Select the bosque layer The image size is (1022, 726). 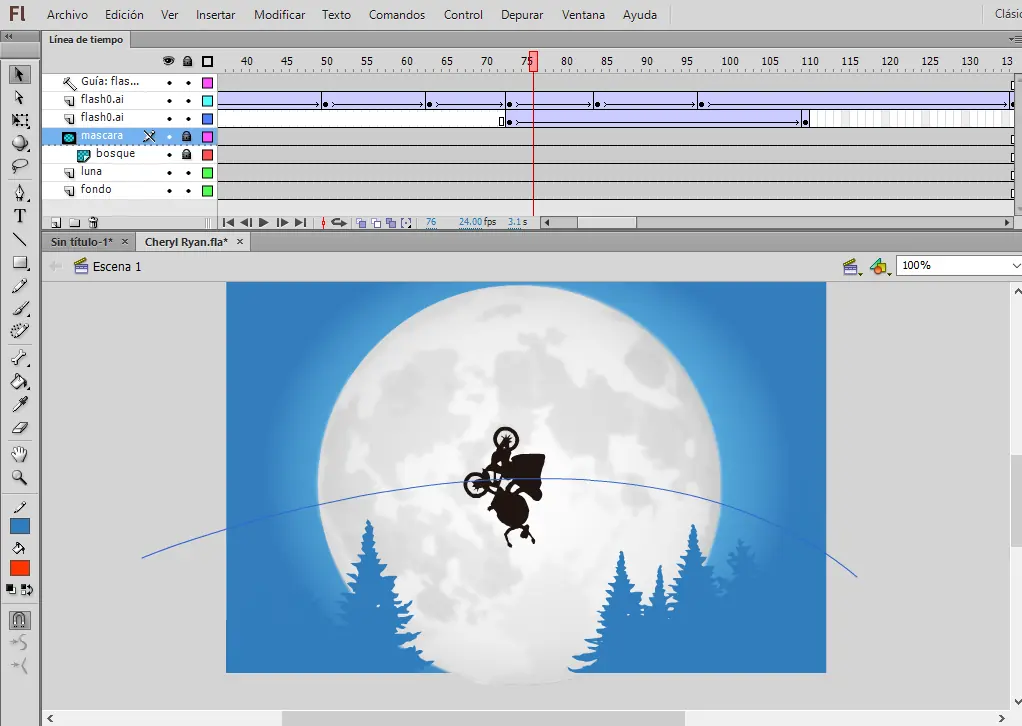coord(115,154)
